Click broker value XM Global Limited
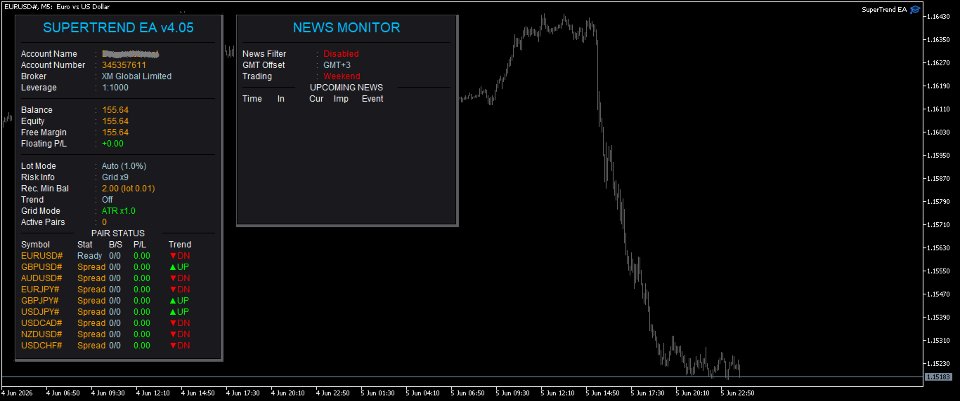 coord(137,77)
